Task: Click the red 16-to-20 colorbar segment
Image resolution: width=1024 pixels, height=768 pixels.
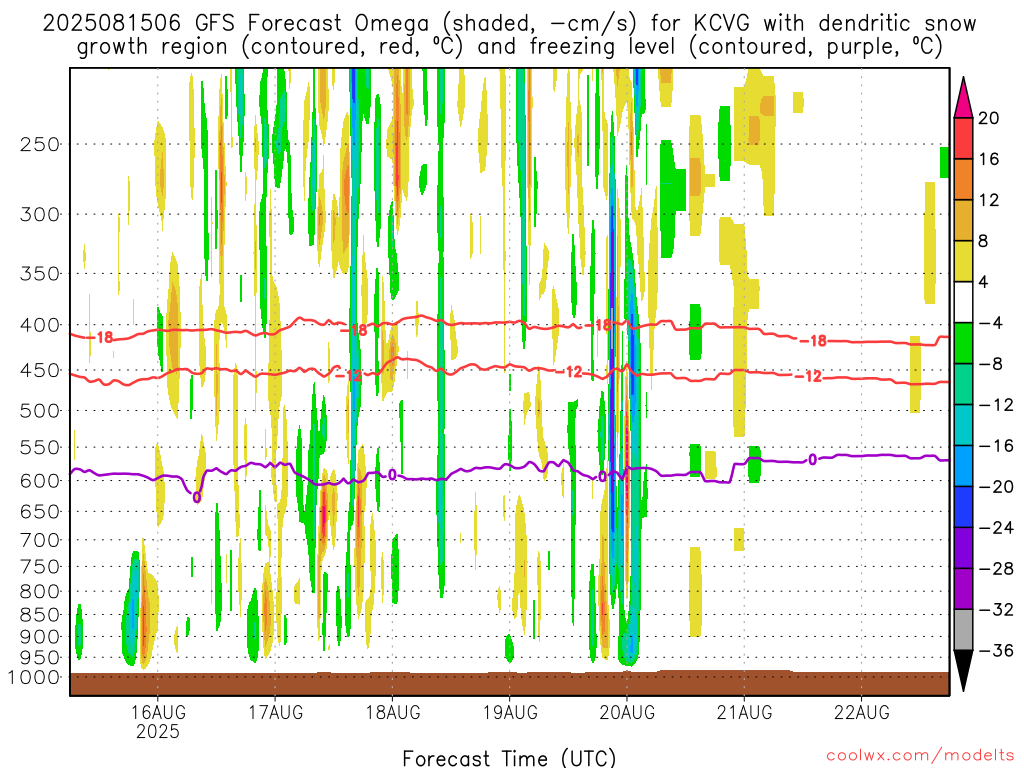Action: coord(963,138)
